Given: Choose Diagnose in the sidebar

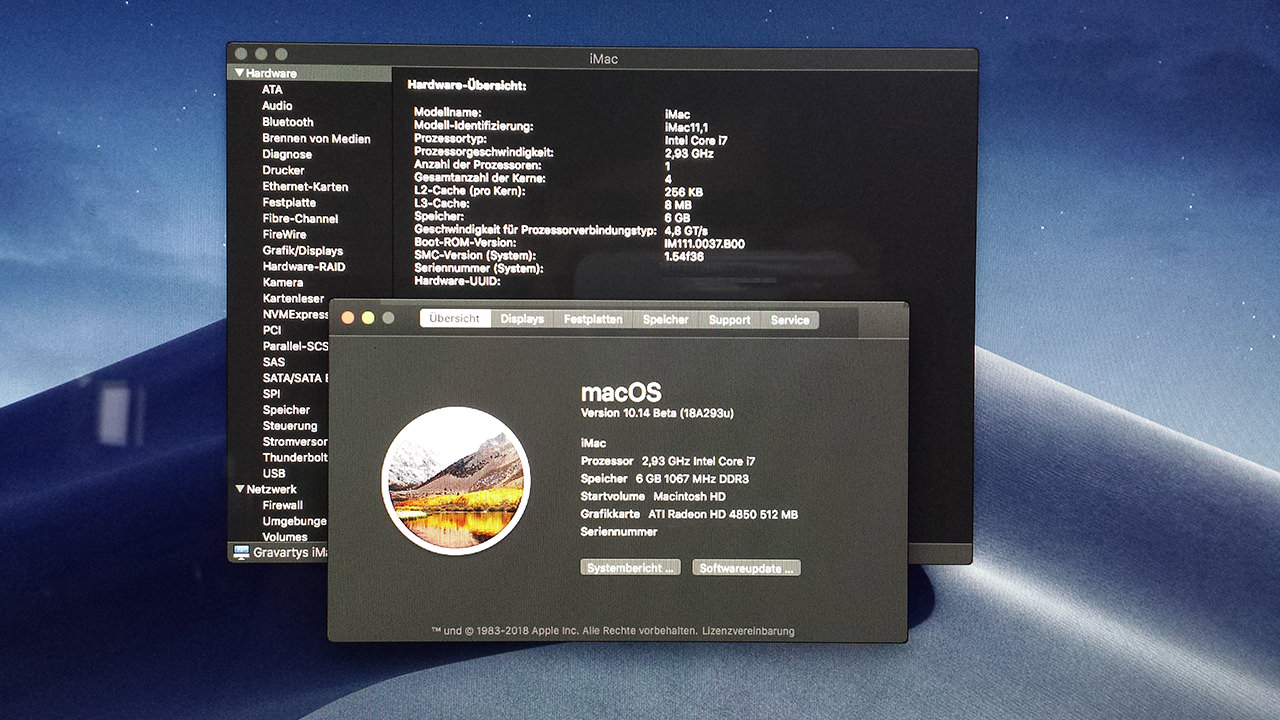Looking at the screenshot, I should 287,154.
